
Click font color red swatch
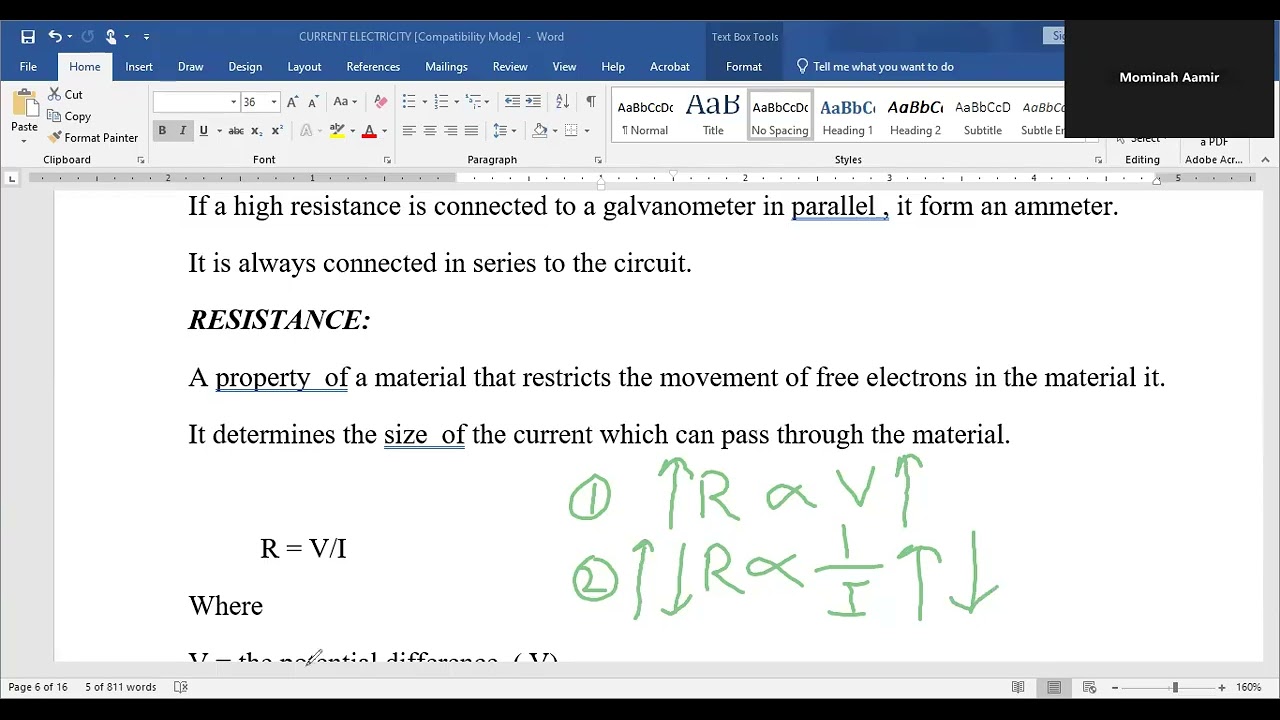coord(369,131)
